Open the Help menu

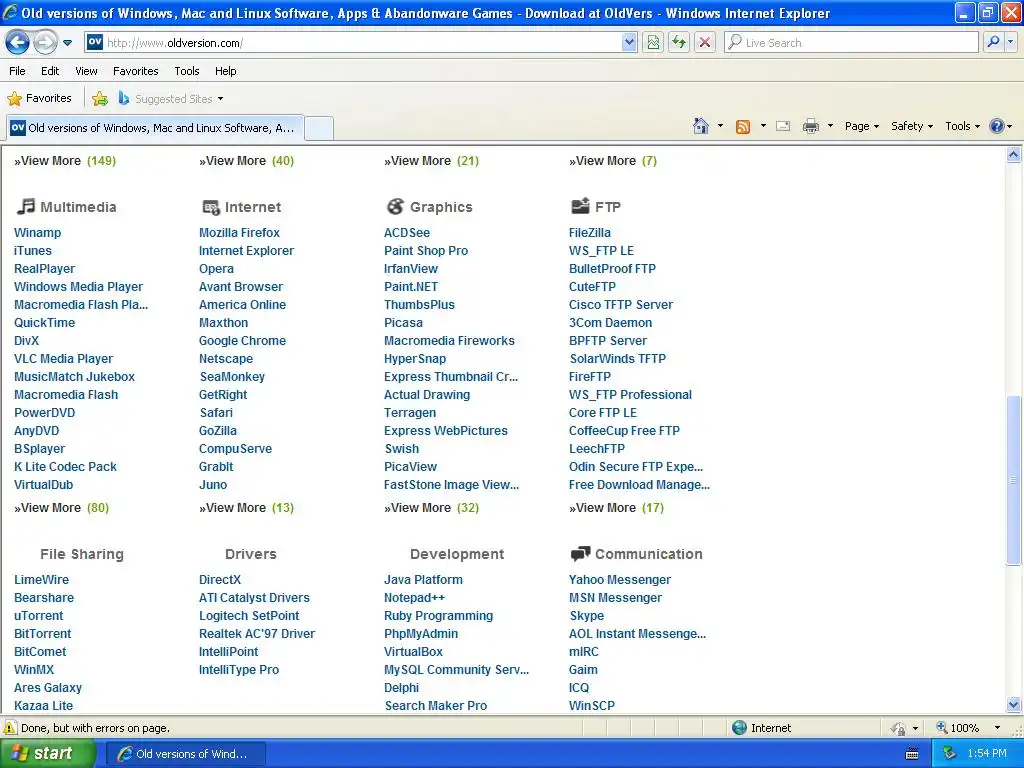[225, 71]
